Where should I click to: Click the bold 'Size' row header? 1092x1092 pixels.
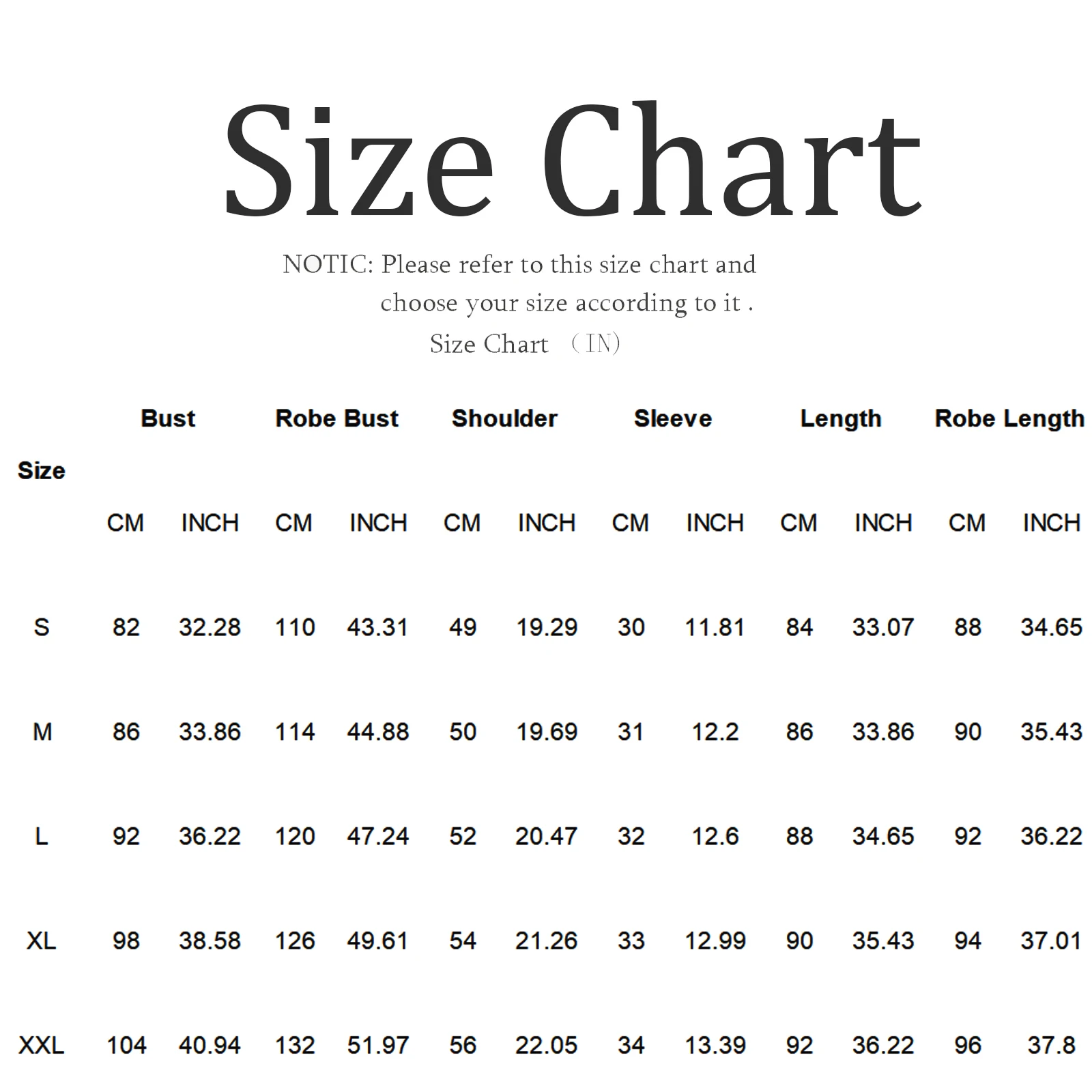coord(42,470)
